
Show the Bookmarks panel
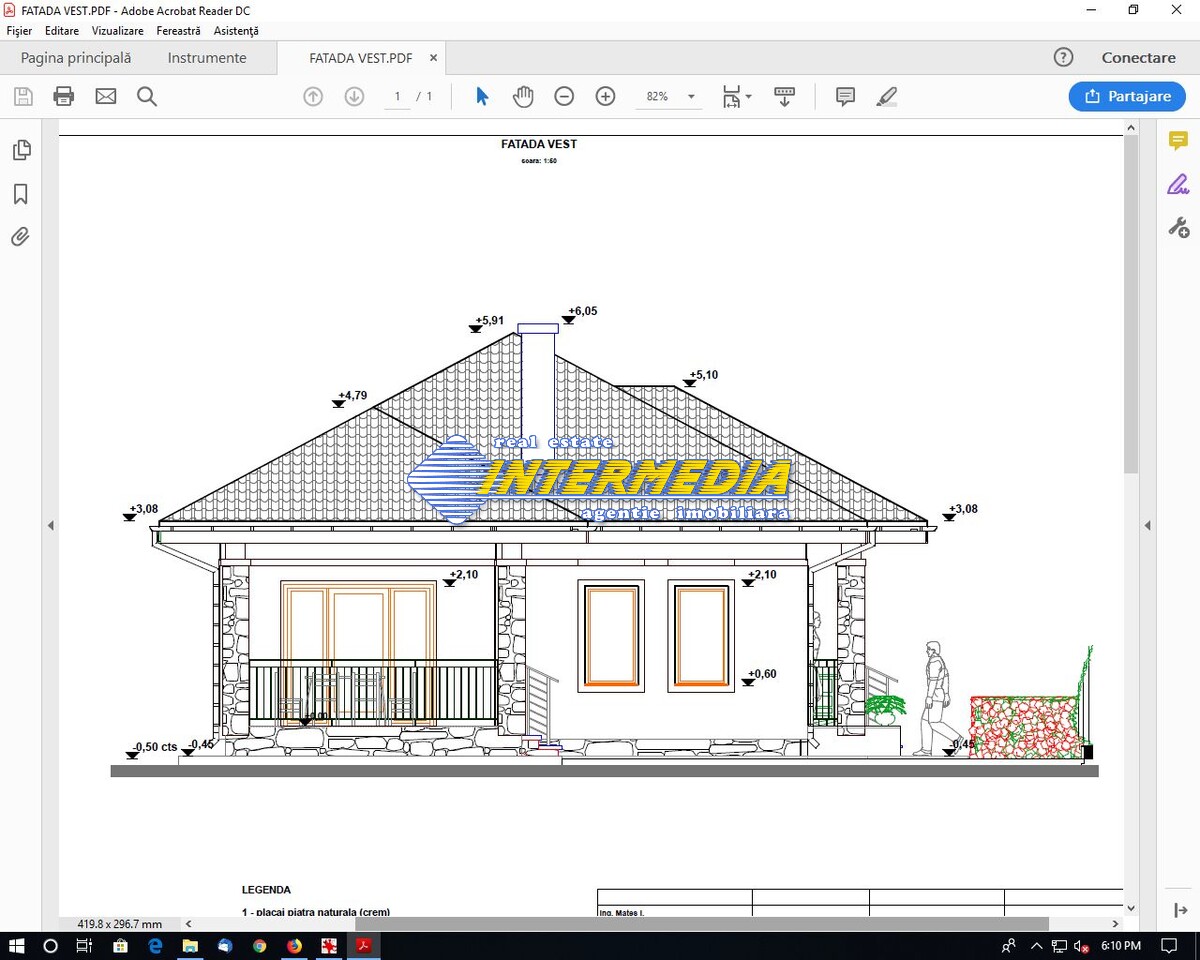click(20, 194)
